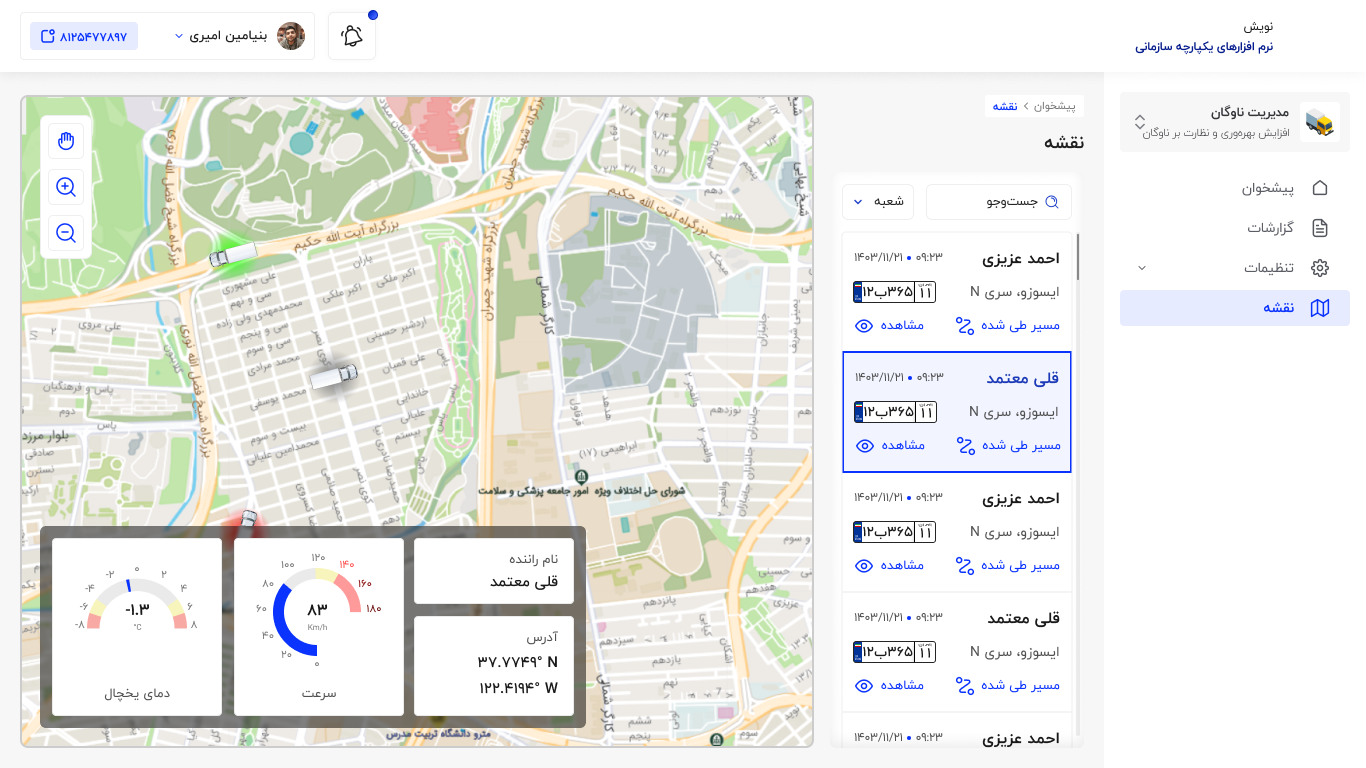Screen dimensions: 1366x768
Task: Click the سرعت speed gauge
Action: click(x=319, y=627)
